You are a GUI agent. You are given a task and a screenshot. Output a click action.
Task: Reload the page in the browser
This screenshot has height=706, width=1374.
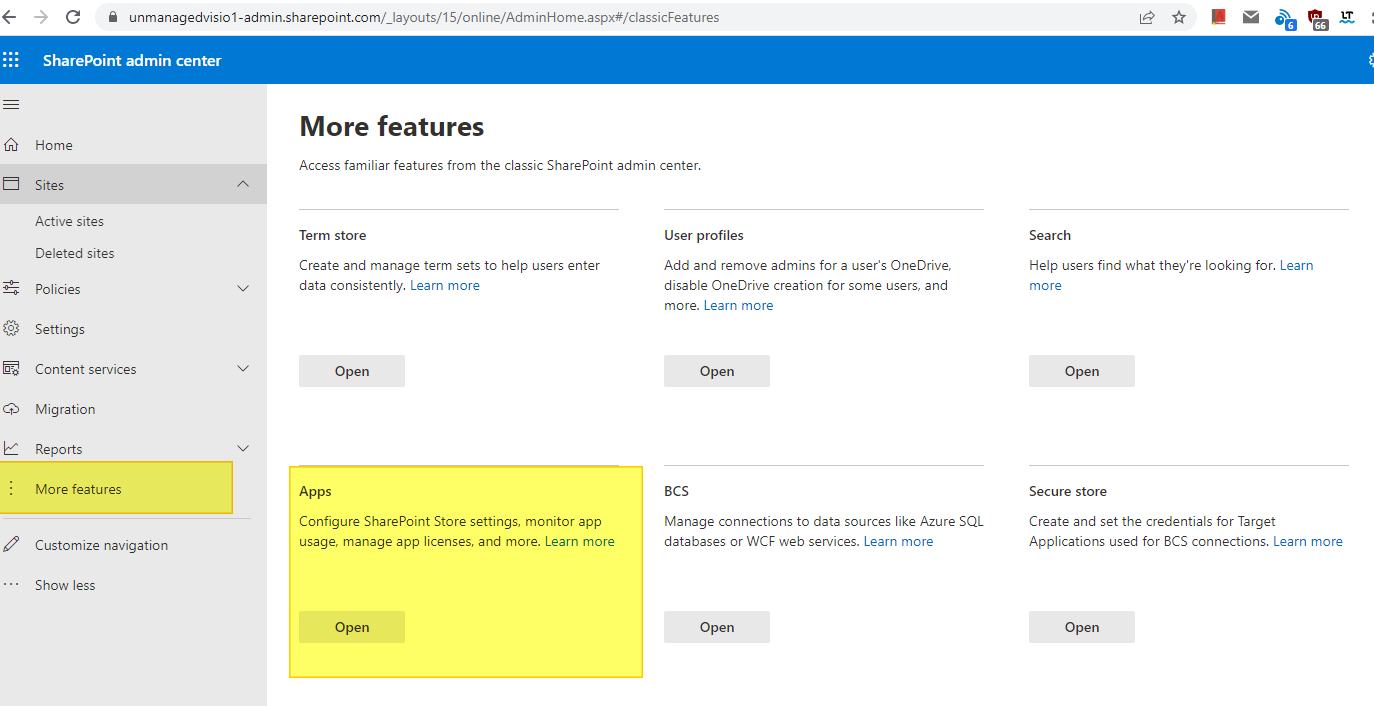73,17
